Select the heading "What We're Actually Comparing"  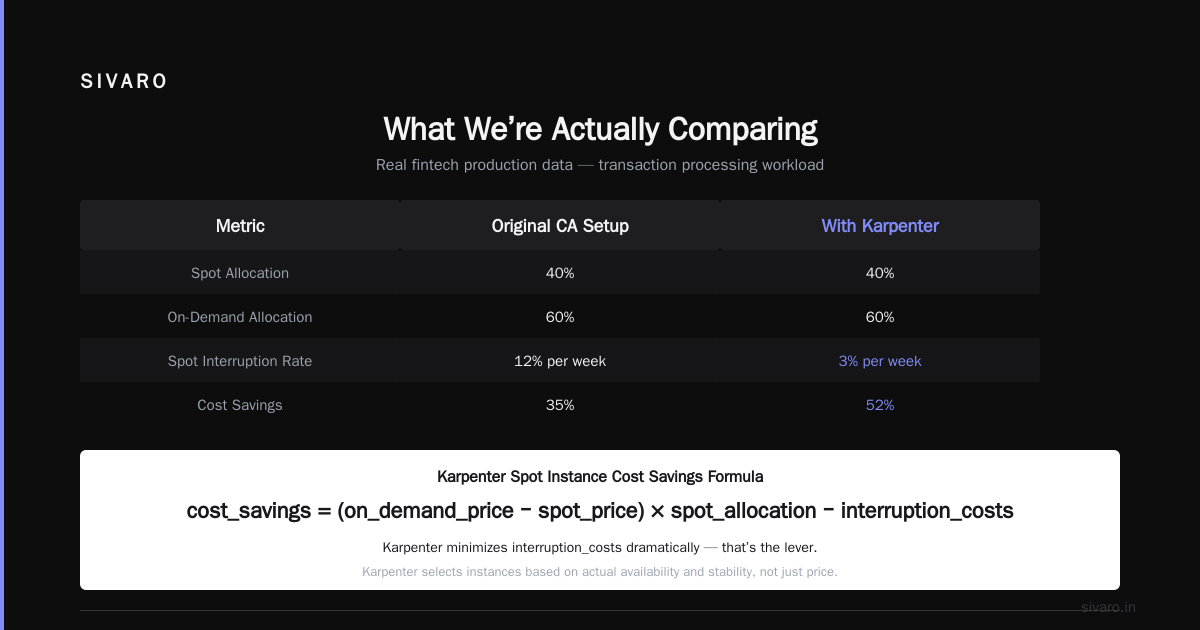(600, 129)
